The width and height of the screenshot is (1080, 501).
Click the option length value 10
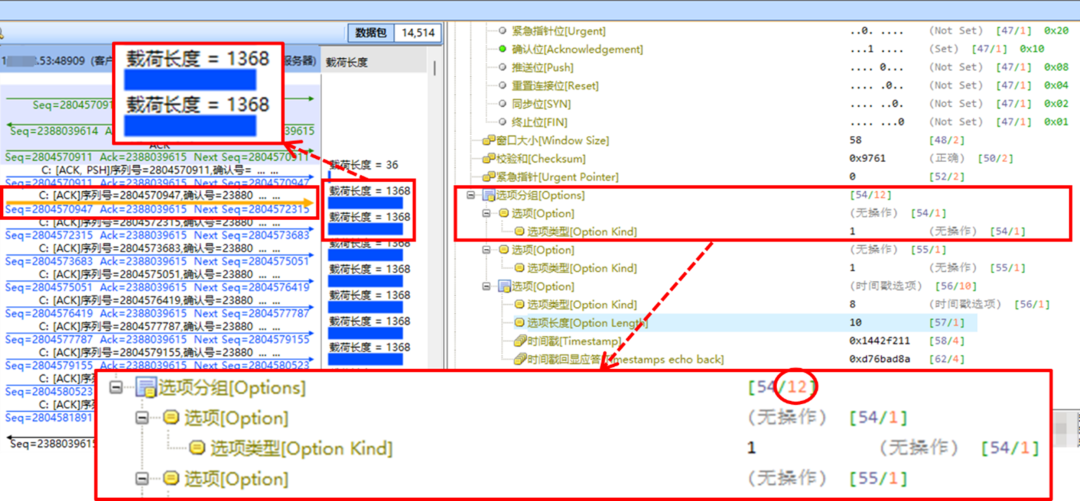855,323
